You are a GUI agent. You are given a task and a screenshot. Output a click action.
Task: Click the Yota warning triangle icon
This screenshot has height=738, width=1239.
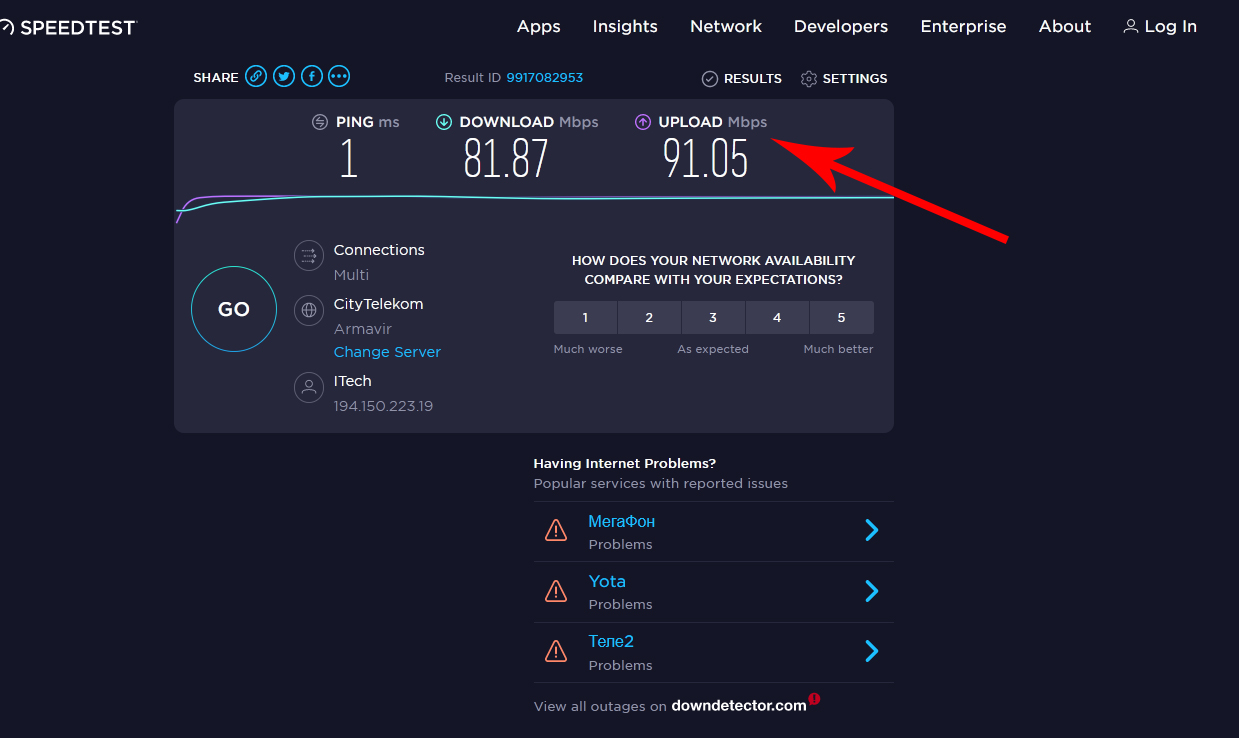click(556, 591)
